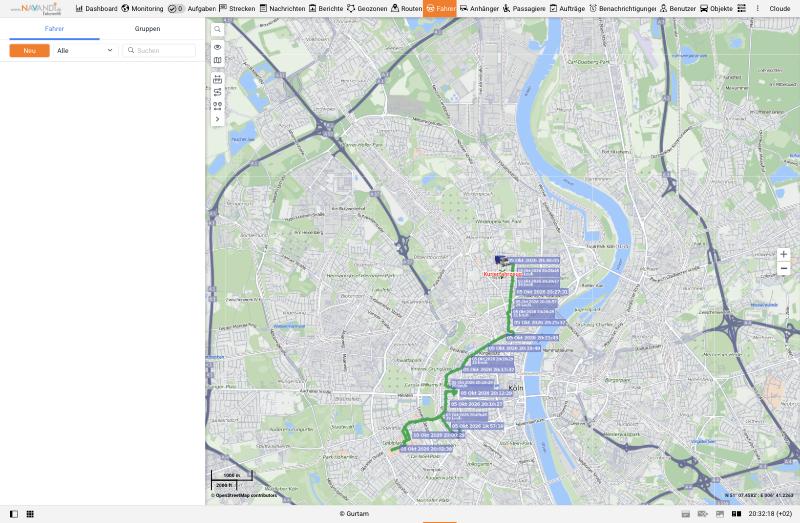
Task: Click the gray unit-arrow icon in bottom bar
Action: 703,514
